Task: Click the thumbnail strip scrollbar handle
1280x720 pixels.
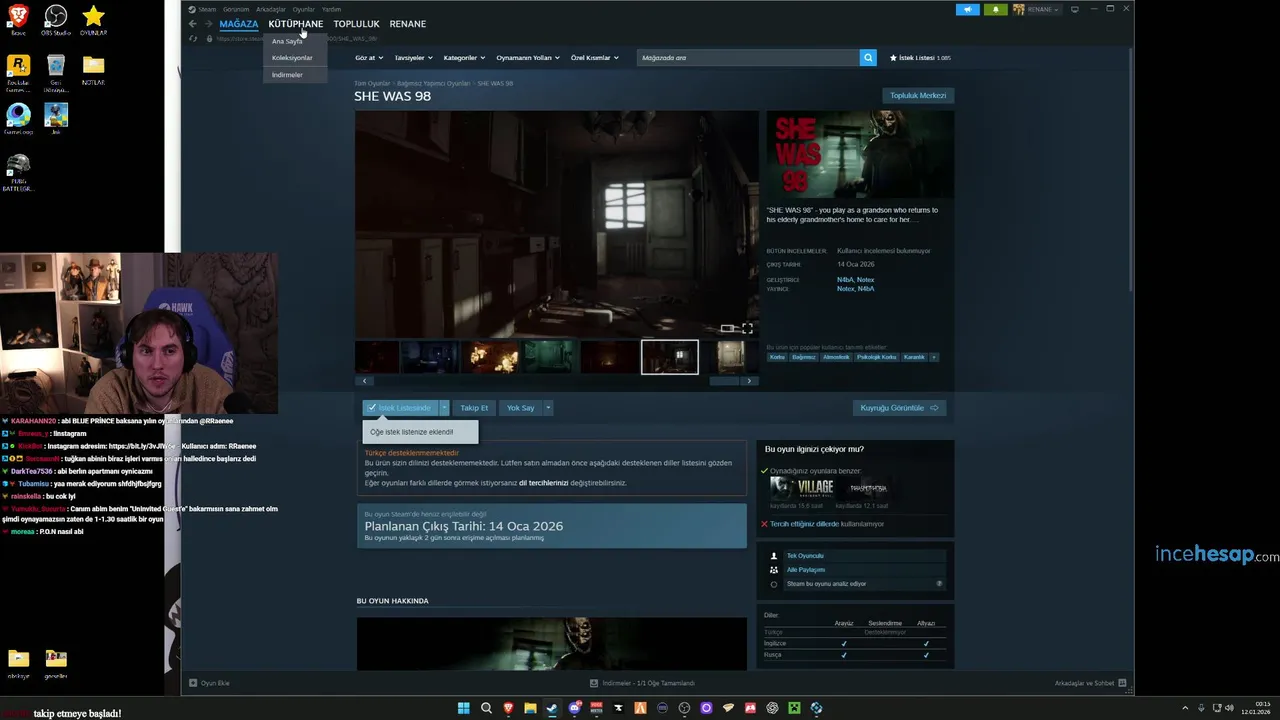Action: (724, 381)
